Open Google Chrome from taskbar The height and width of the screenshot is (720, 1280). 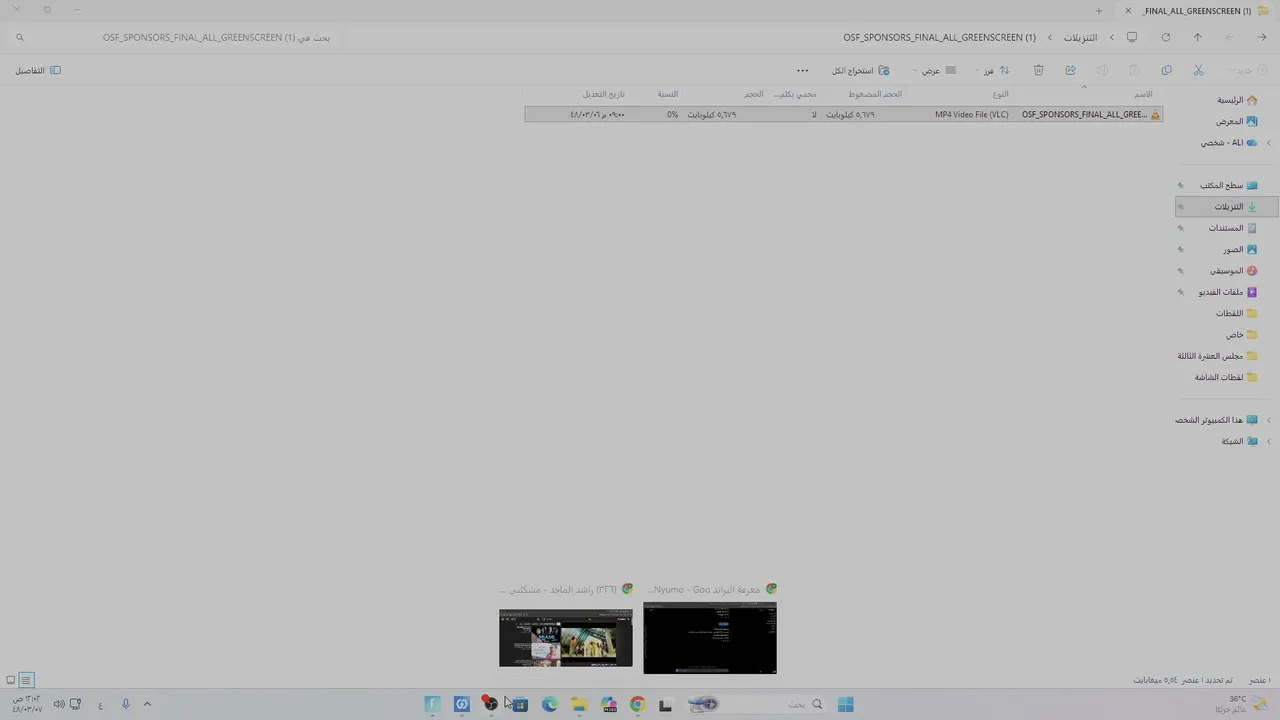[x=637, y=704]
